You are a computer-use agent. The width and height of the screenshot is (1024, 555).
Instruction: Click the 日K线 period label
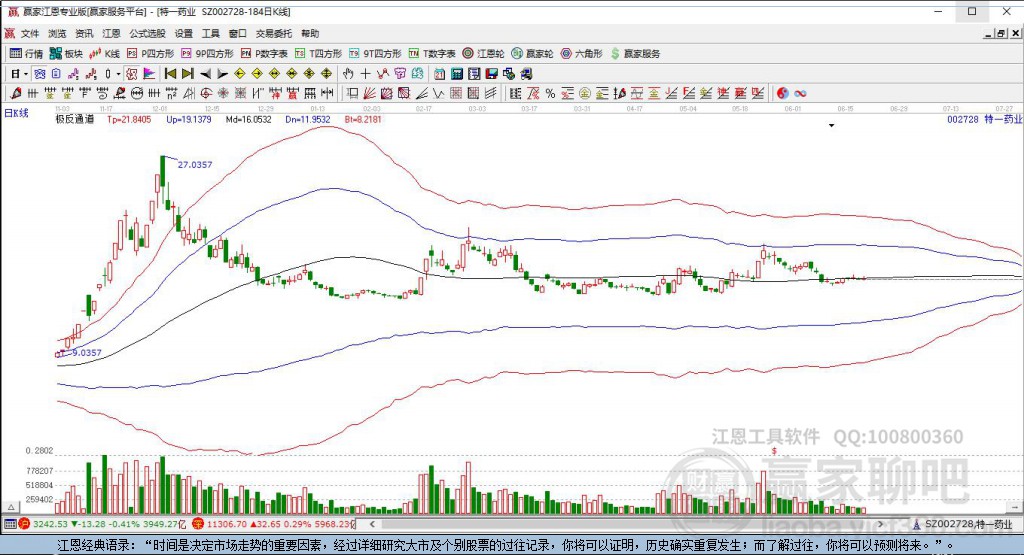16,113
